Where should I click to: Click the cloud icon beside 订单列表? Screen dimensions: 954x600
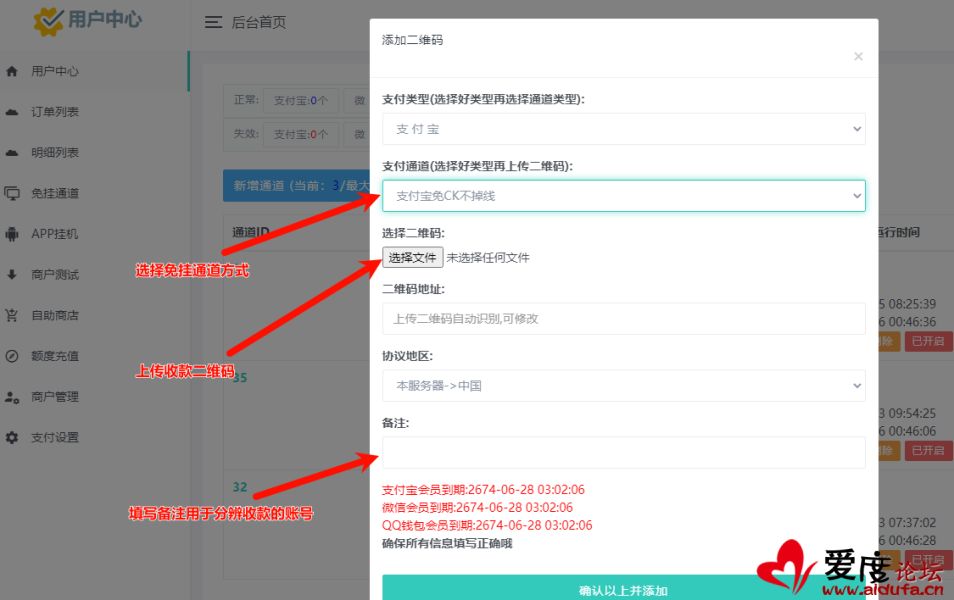(x=12, y=112)
